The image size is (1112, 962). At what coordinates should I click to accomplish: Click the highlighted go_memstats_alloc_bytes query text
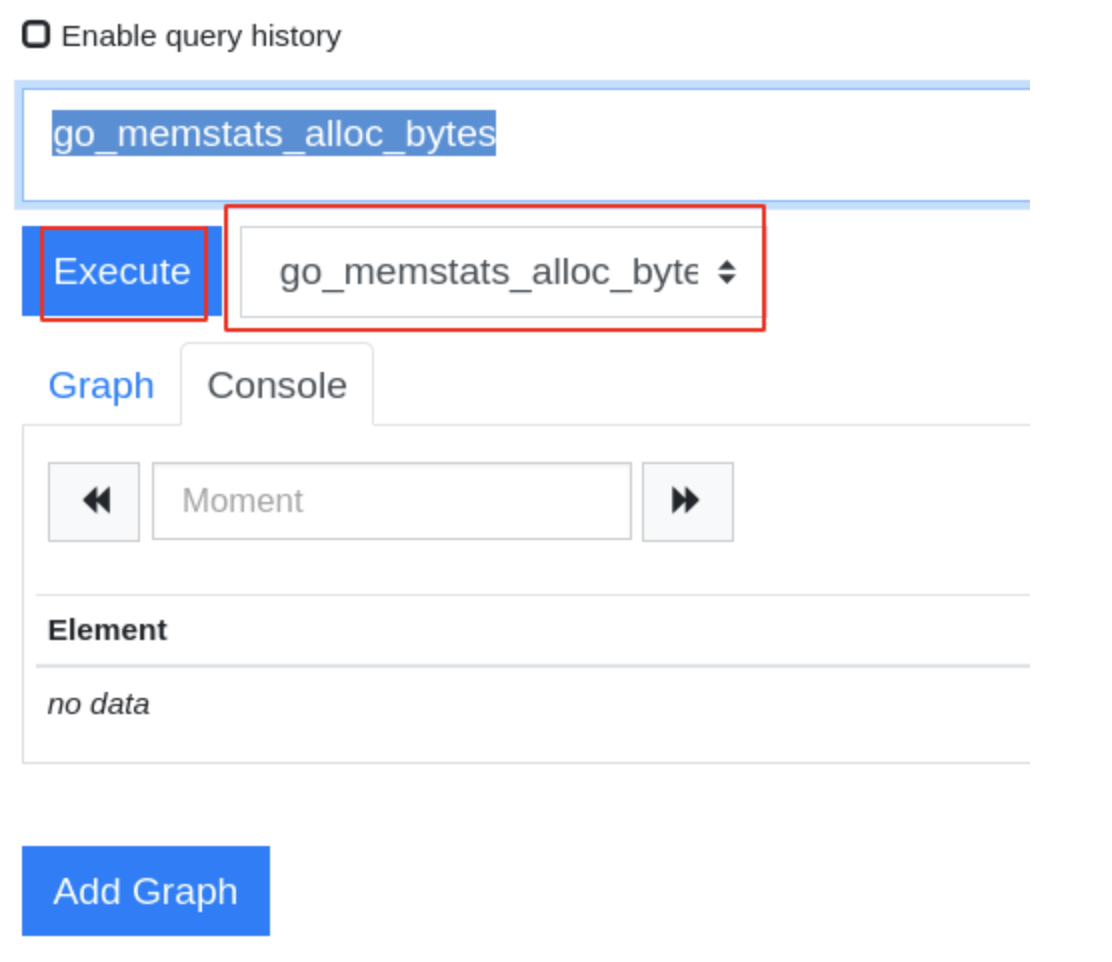(x=274, y=133)
